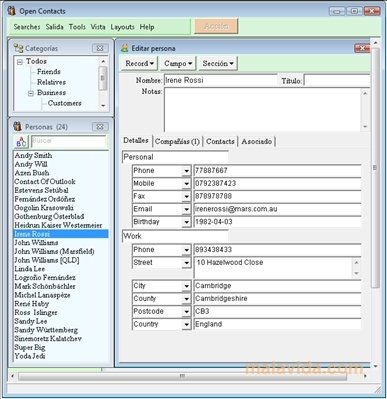Open the Fax field type dropdown
This screenshot has width=387, height=399.
186,197
